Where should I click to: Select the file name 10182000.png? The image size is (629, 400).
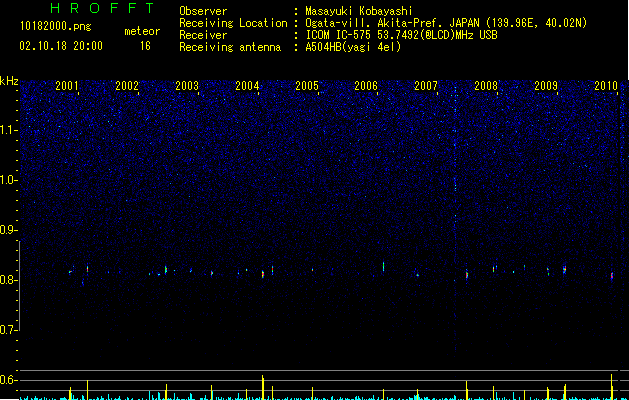pos(56,27)
